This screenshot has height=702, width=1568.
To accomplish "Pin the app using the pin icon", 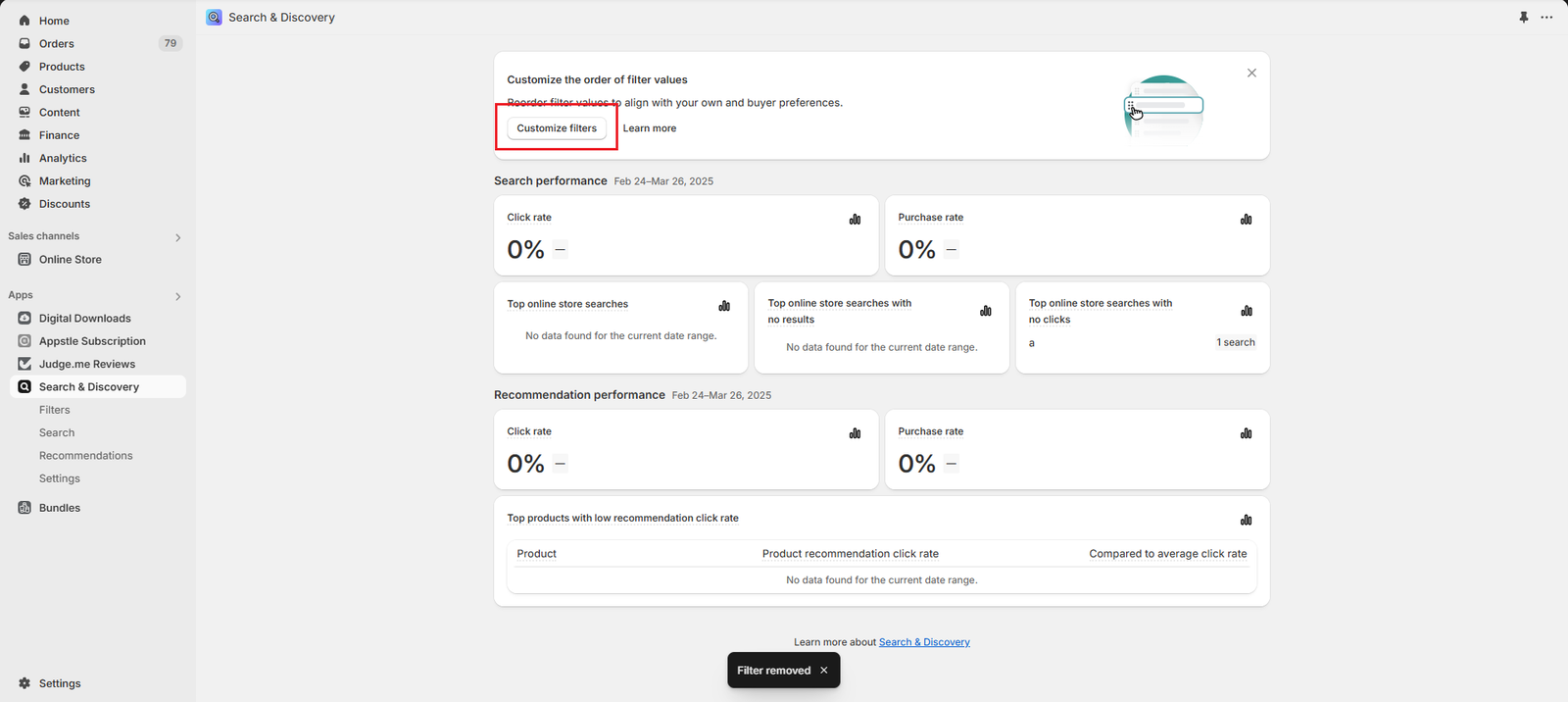I will coord(1524,18).
